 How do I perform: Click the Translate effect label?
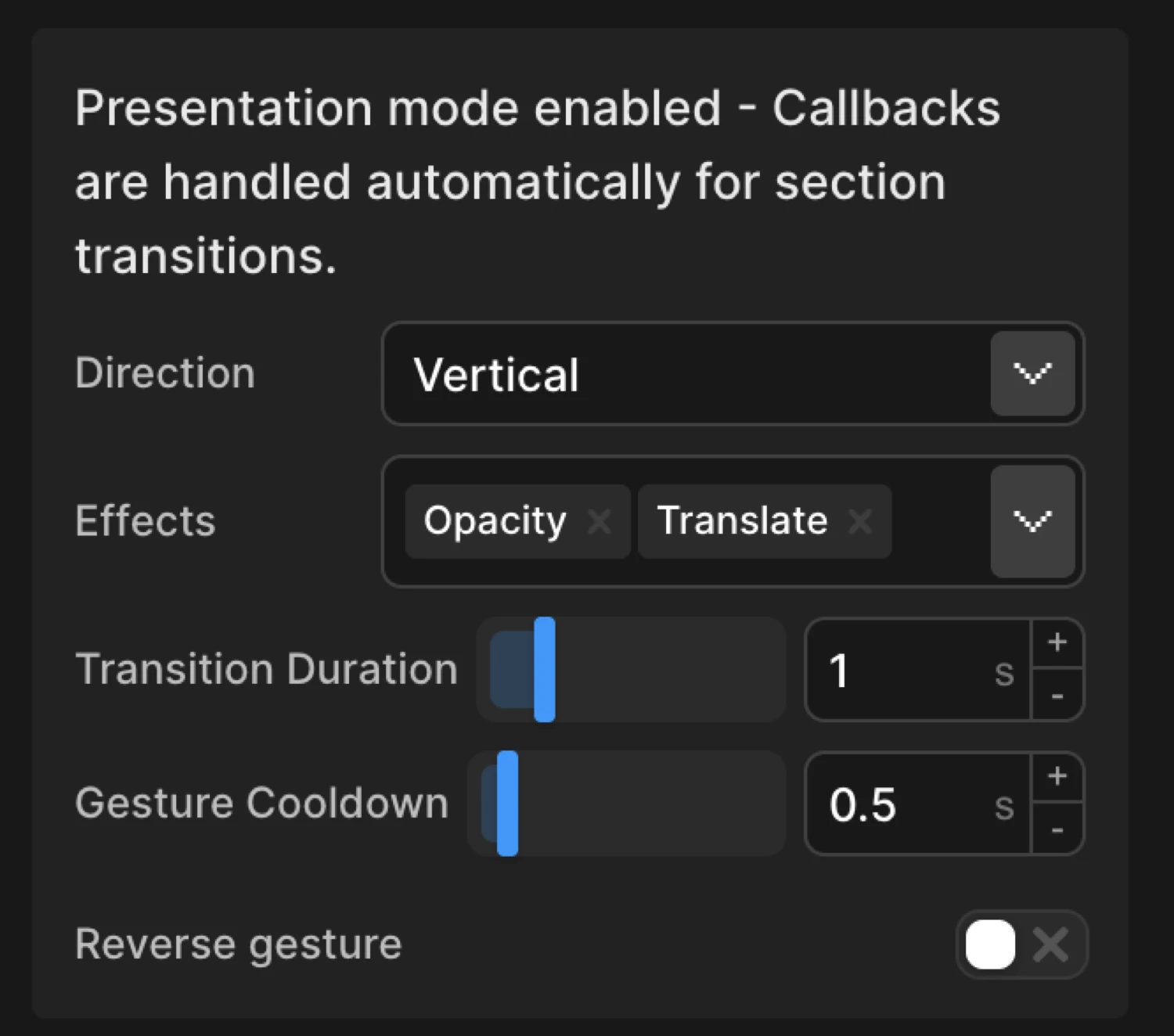tap(742, 519)
